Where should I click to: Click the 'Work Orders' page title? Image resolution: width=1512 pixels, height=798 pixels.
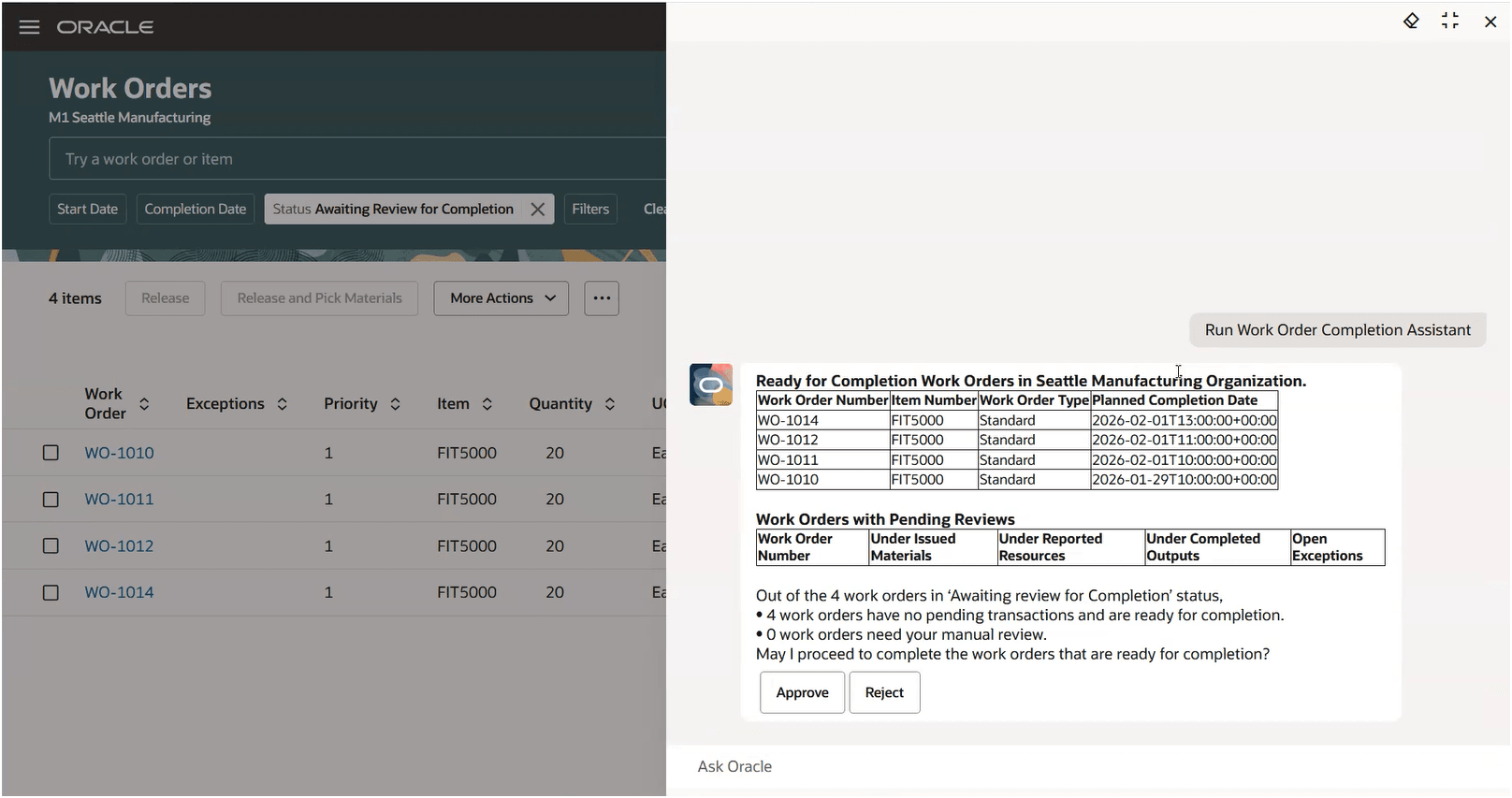[130, 89]
